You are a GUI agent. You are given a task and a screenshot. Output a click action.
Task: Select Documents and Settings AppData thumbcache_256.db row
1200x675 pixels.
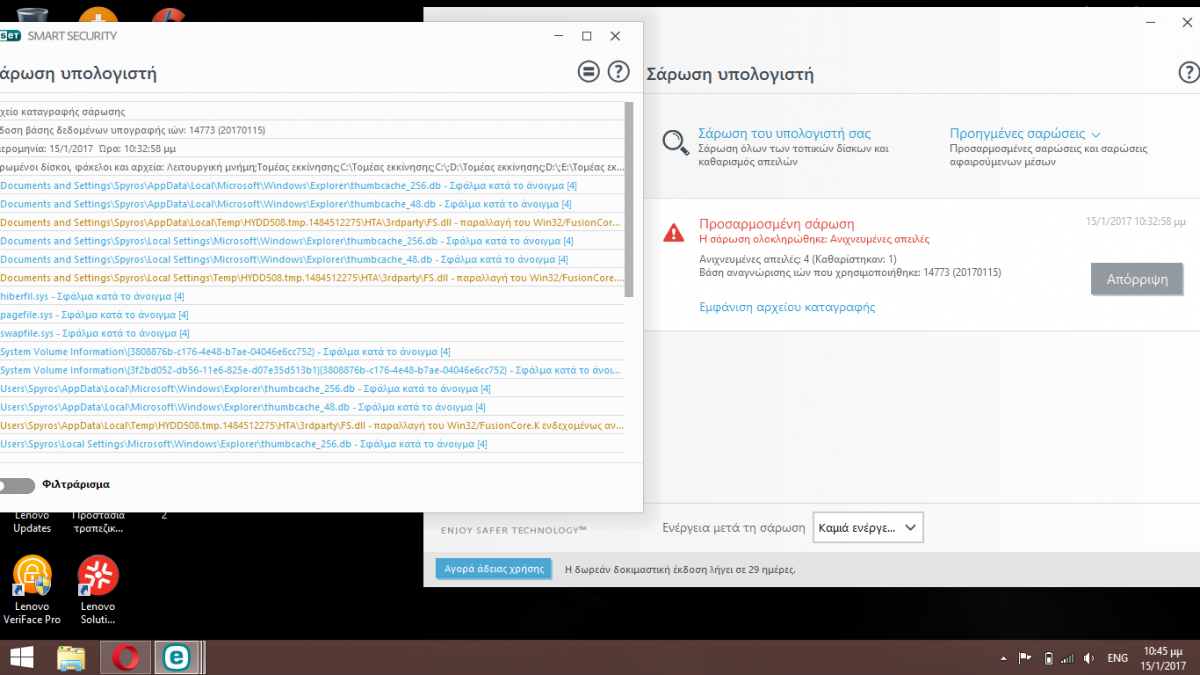coord(311,186)
